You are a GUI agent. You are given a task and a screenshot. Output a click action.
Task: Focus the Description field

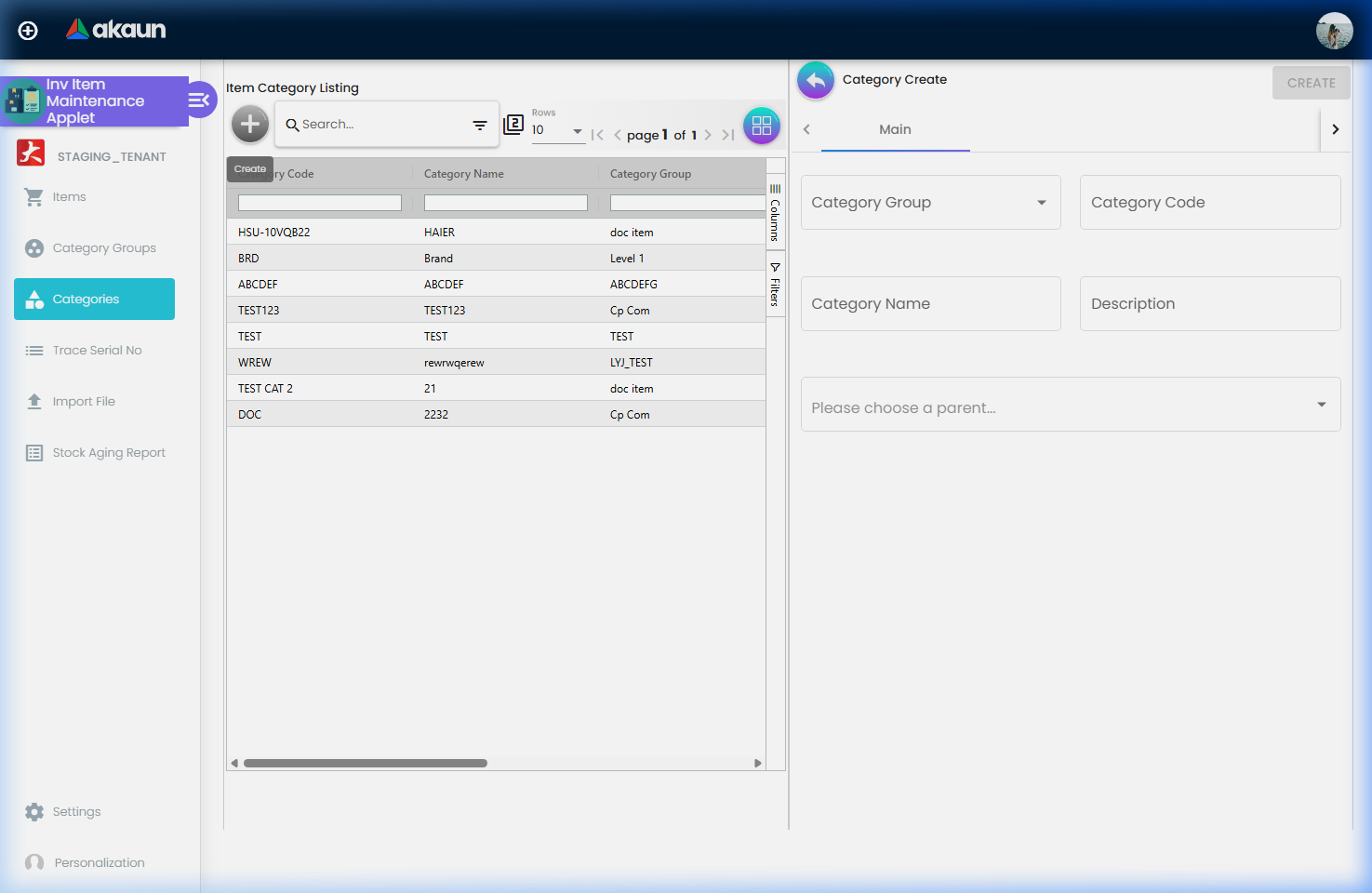1209,303
